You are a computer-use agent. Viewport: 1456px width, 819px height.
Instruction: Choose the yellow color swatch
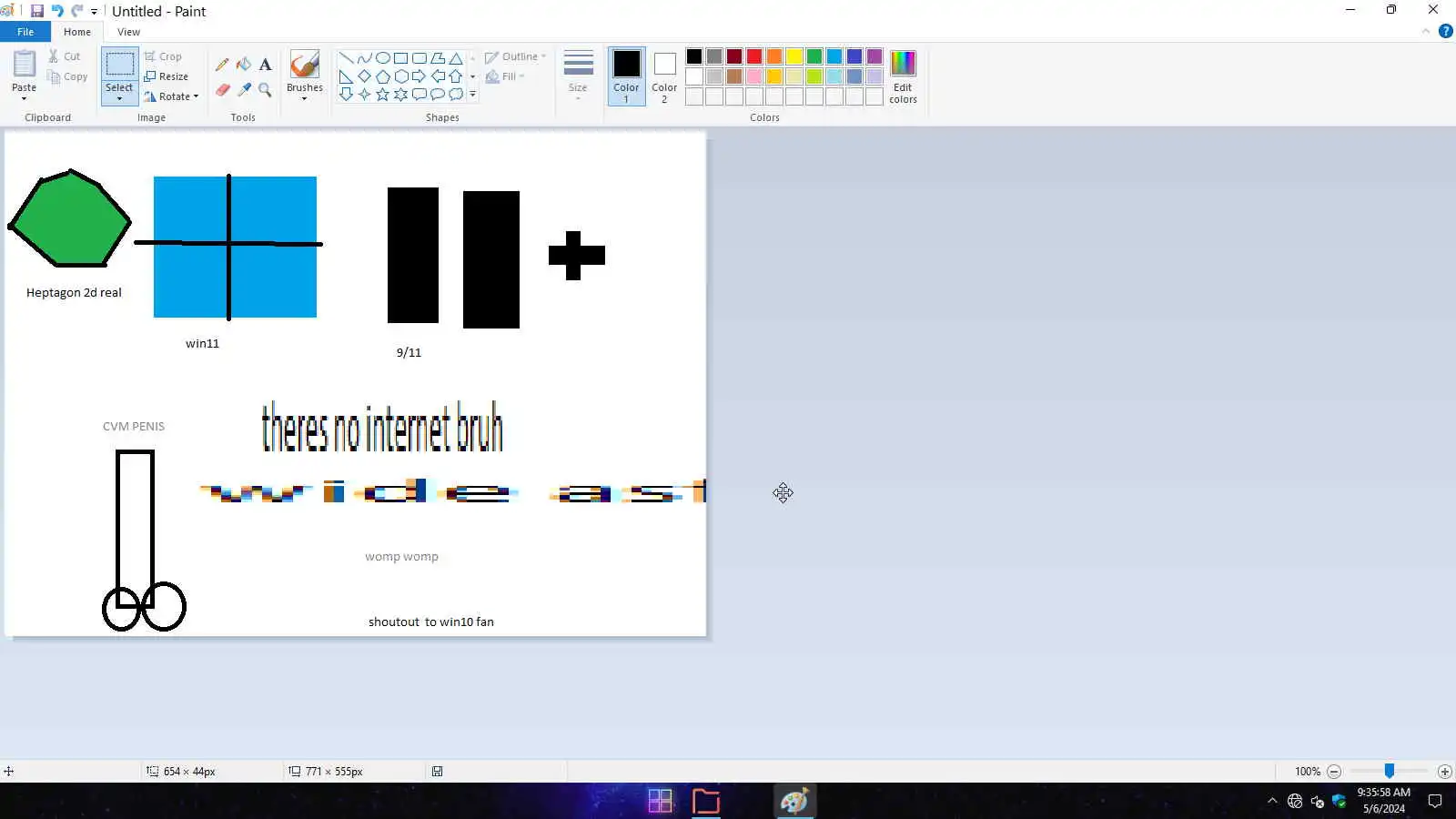click(x=794, y=56)
